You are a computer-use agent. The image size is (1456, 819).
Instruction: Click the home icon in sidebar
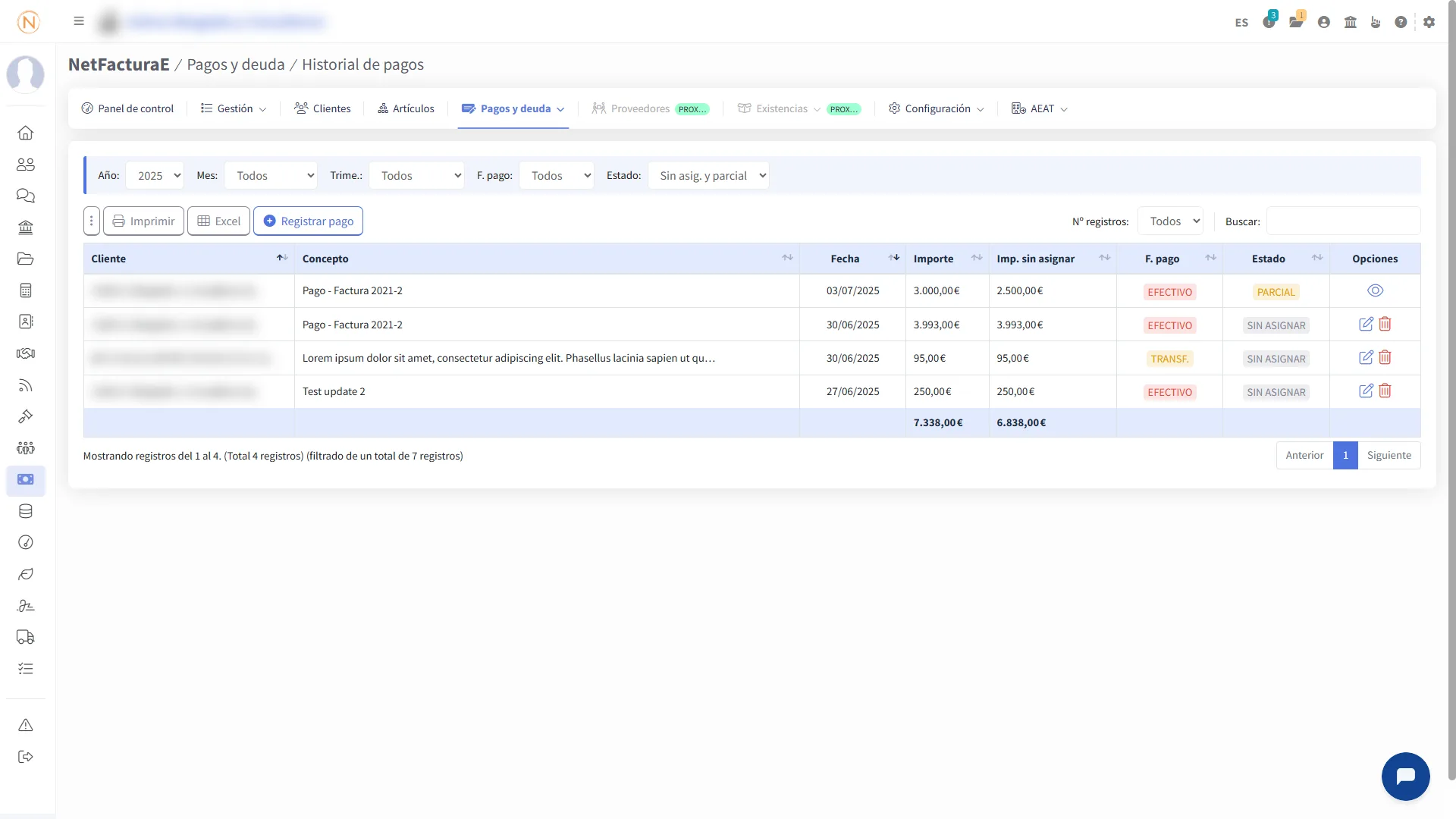[26, 133]
